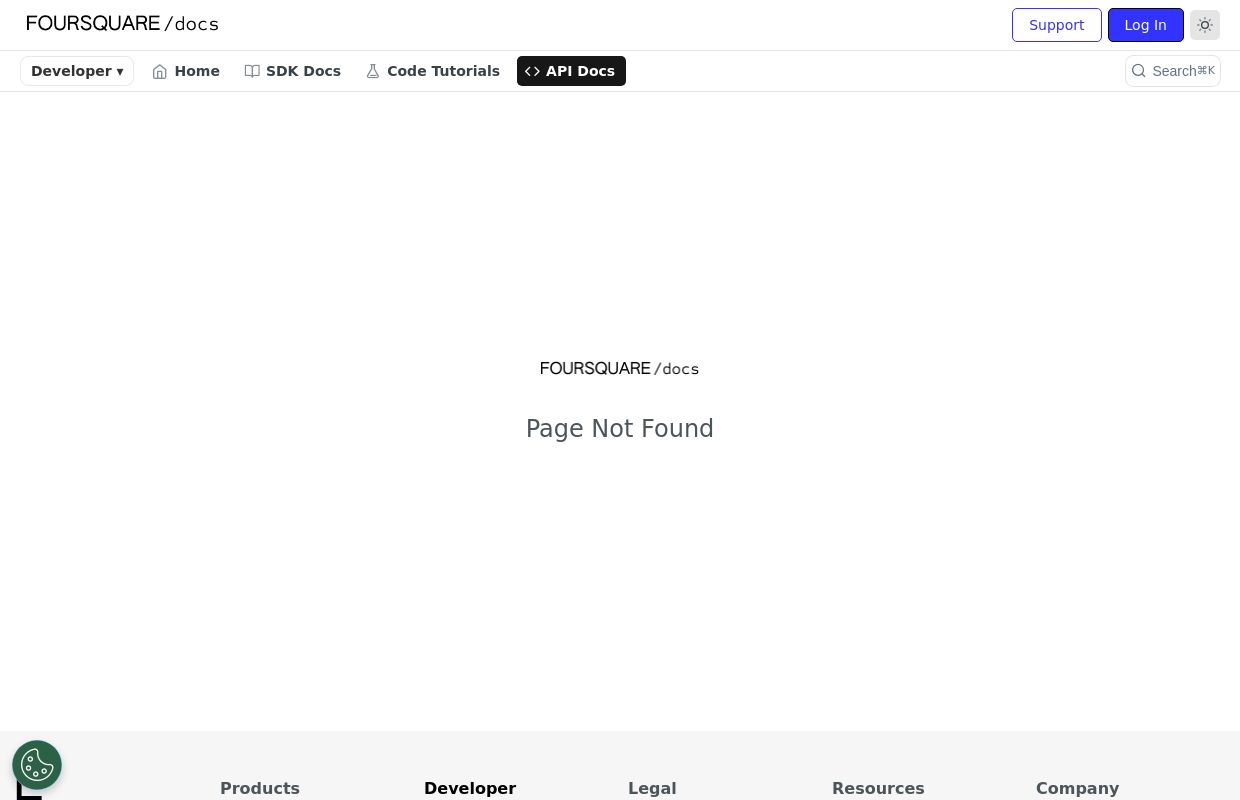The height and width of the screenshot is (800, 1240).
Task: Click the Support button
Action: coord(1057,25)
